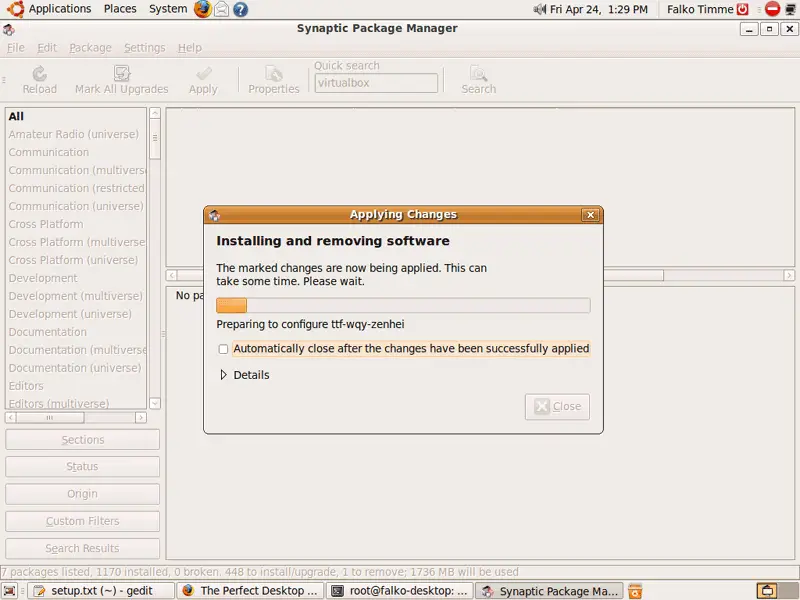This screenshot has width=800, height=600.
Task: Open the Help menu
Action: pos(190,48)
